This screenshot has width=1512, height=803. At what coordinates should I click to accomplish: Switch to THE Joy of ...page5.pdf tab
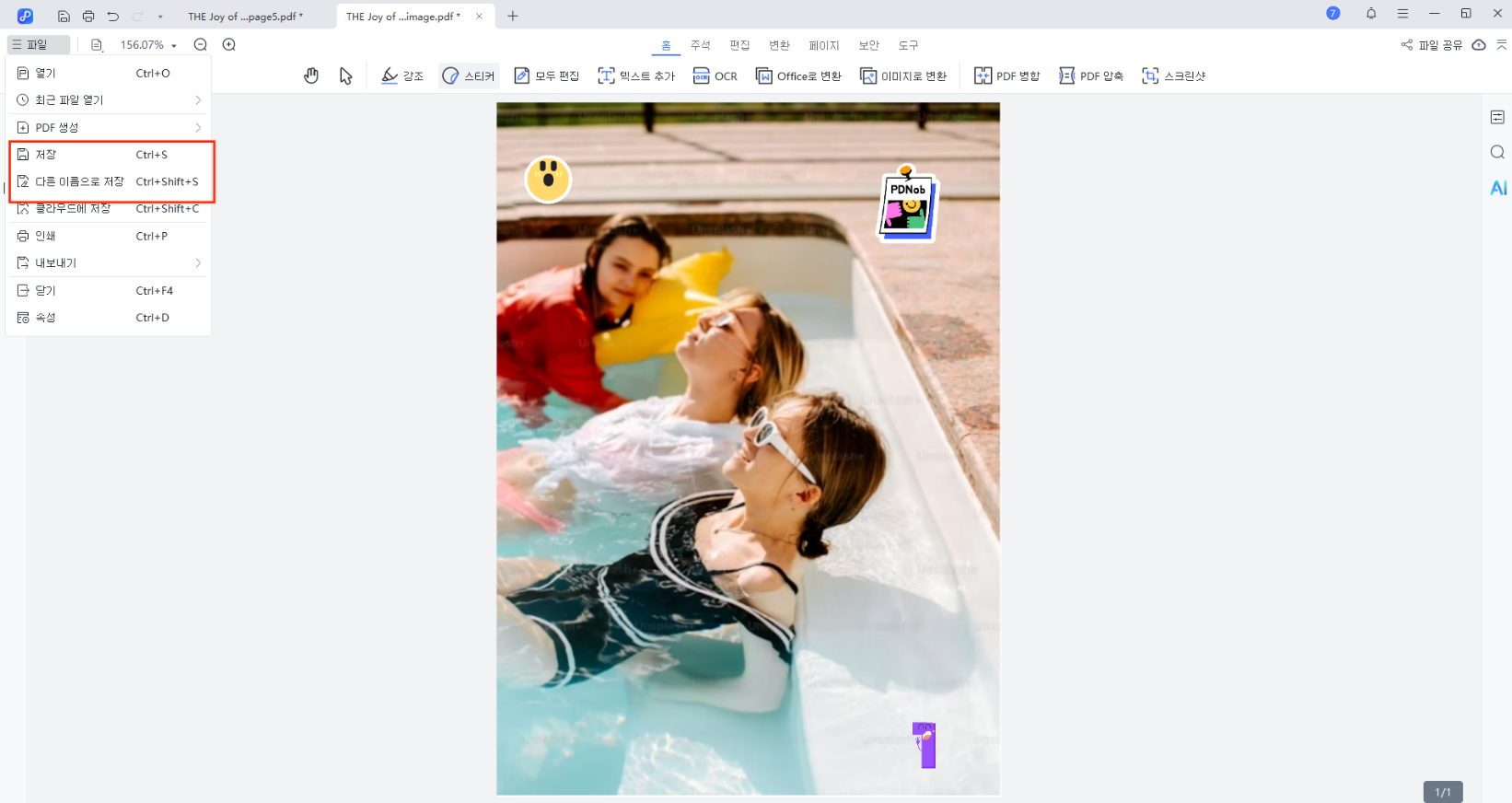point(246,17)
